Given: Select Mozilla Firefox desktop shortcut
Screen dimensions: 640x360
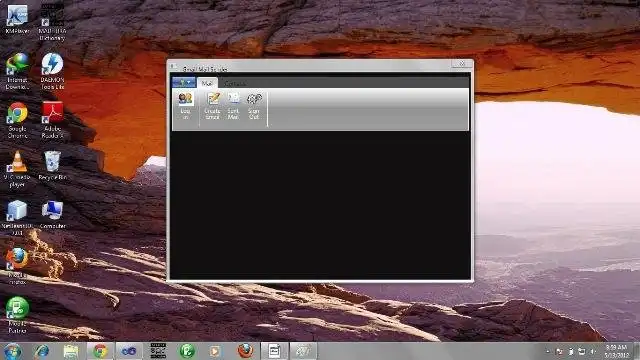Looking at the screenshot, I should coord(17,266).
